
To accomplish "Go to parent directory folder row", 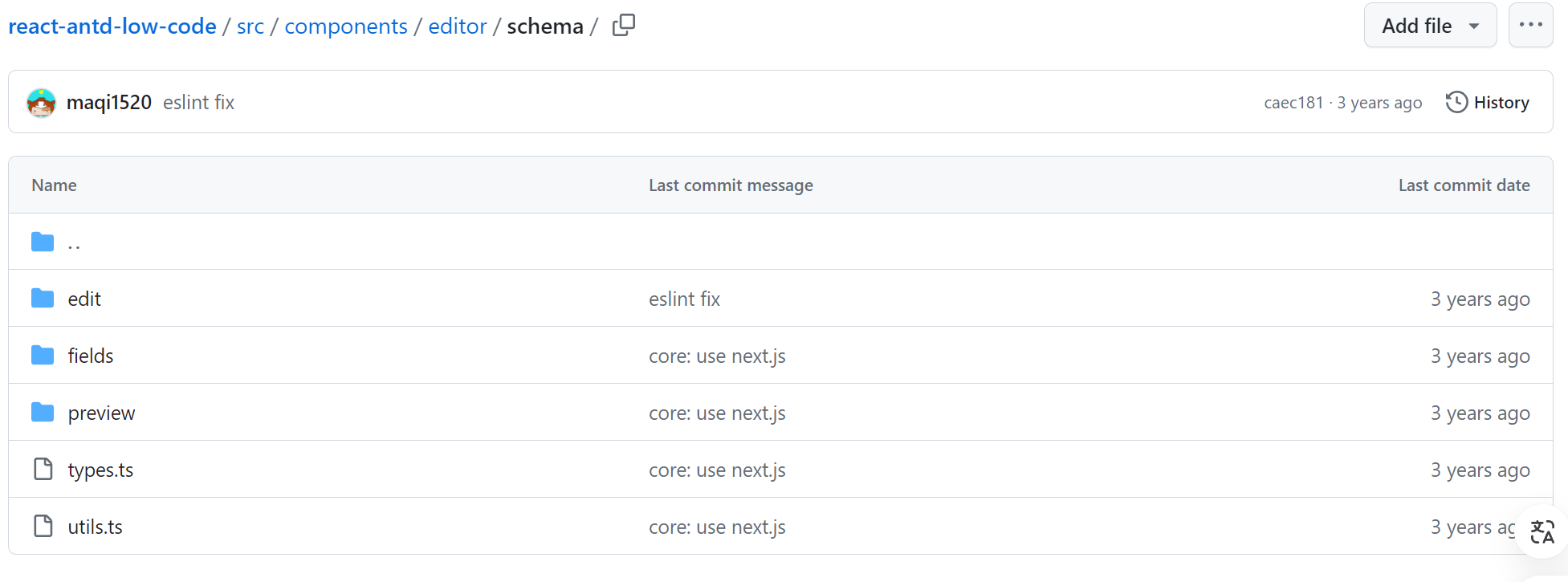I will pyautogui.click(x=74, y=242).
